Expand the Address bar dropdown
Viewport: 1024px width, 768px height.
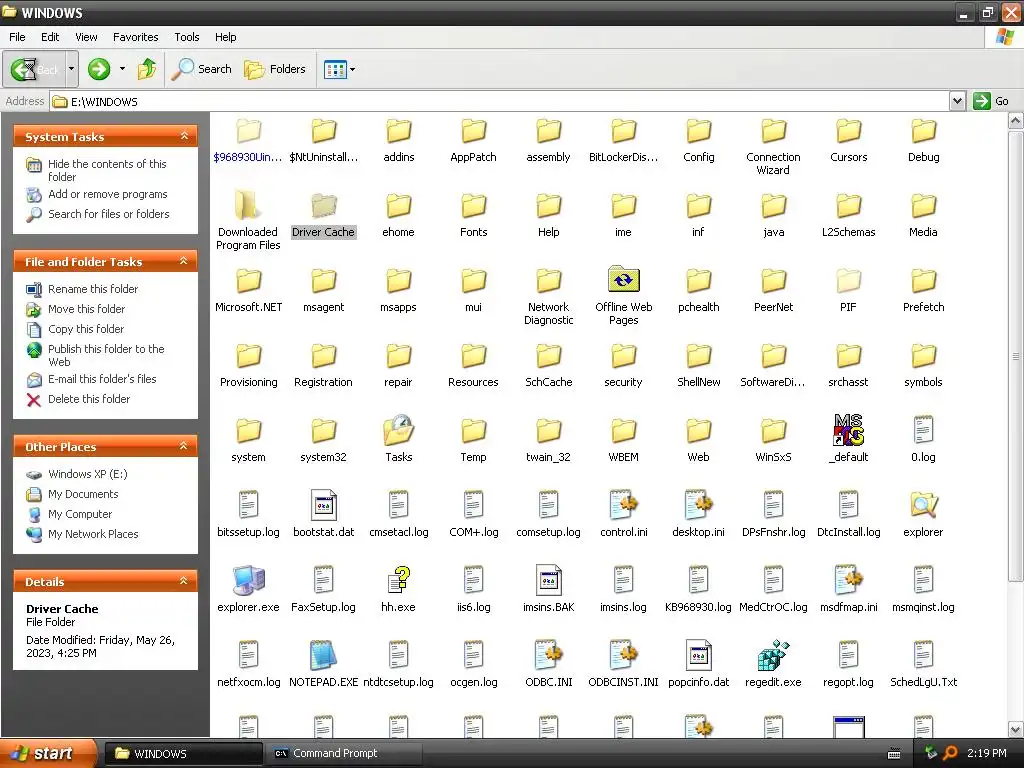pyautogui.click(x=957, y=101)
